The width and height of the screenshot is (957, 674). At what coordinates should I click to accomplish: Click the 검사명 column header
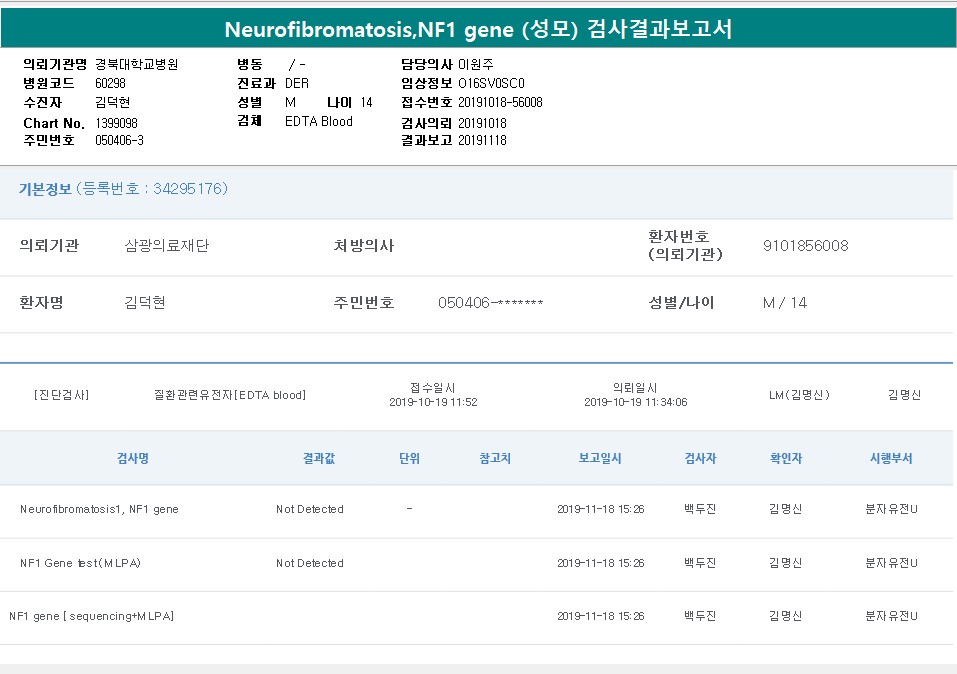tap(133, 458)
